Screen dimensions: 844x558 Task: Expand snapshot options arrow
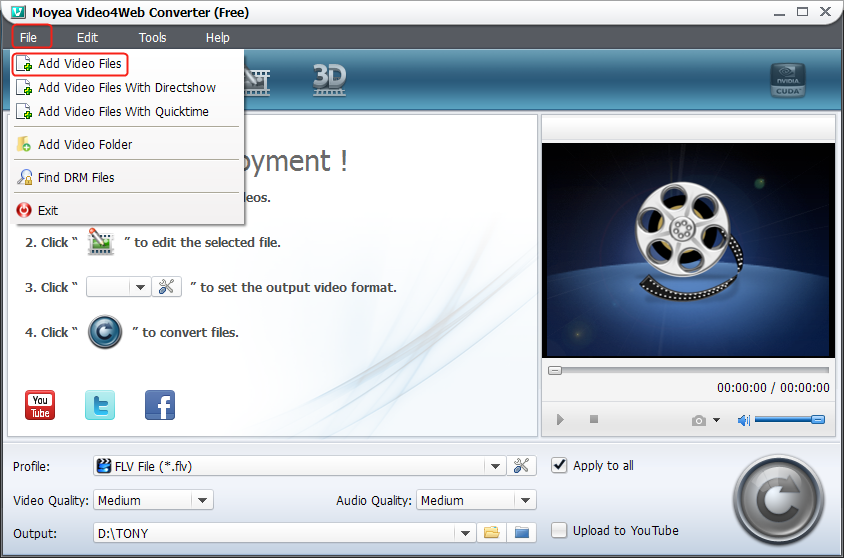[x=716, y=420]
